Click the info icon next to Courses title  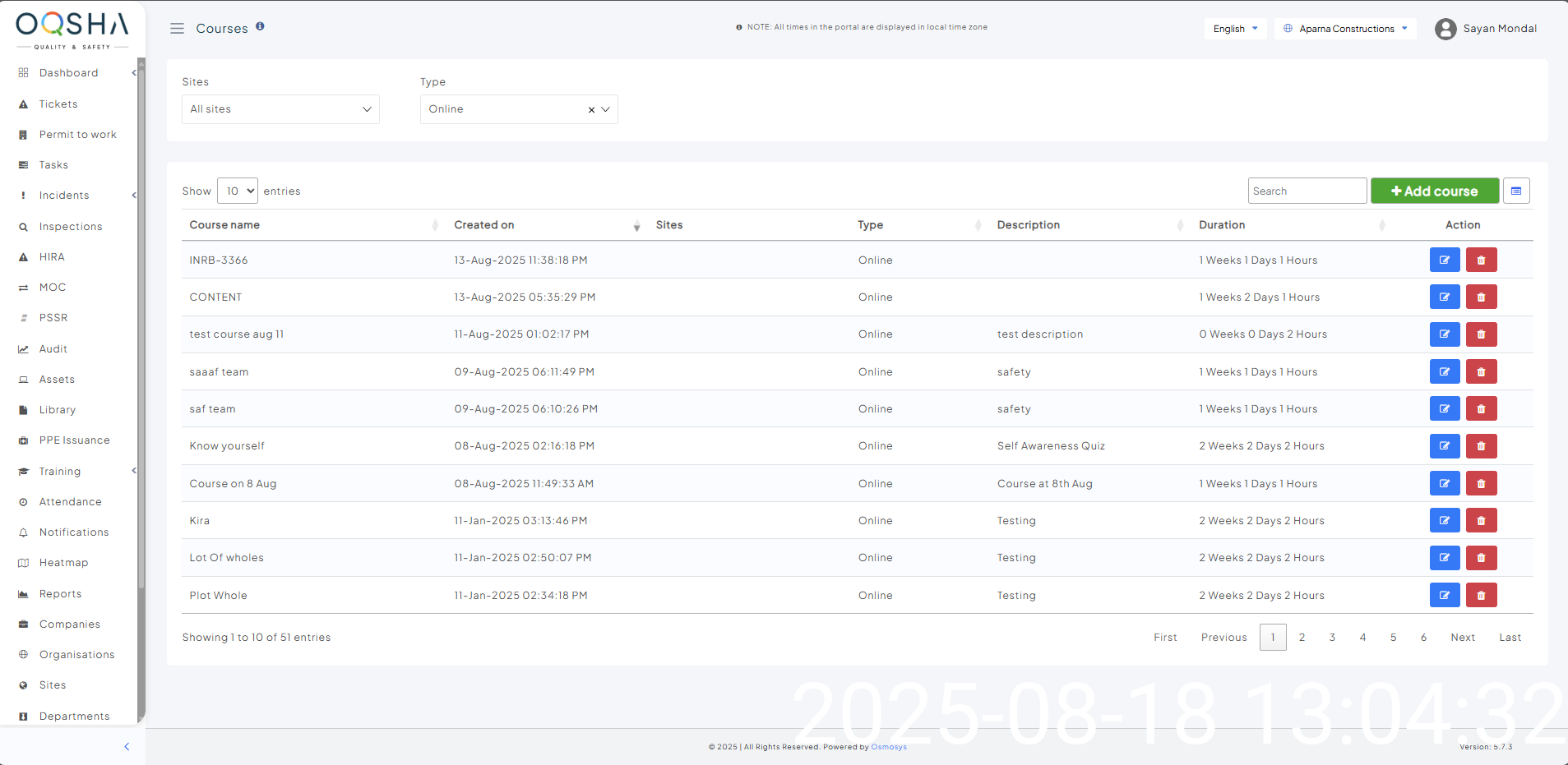[260, 26]
